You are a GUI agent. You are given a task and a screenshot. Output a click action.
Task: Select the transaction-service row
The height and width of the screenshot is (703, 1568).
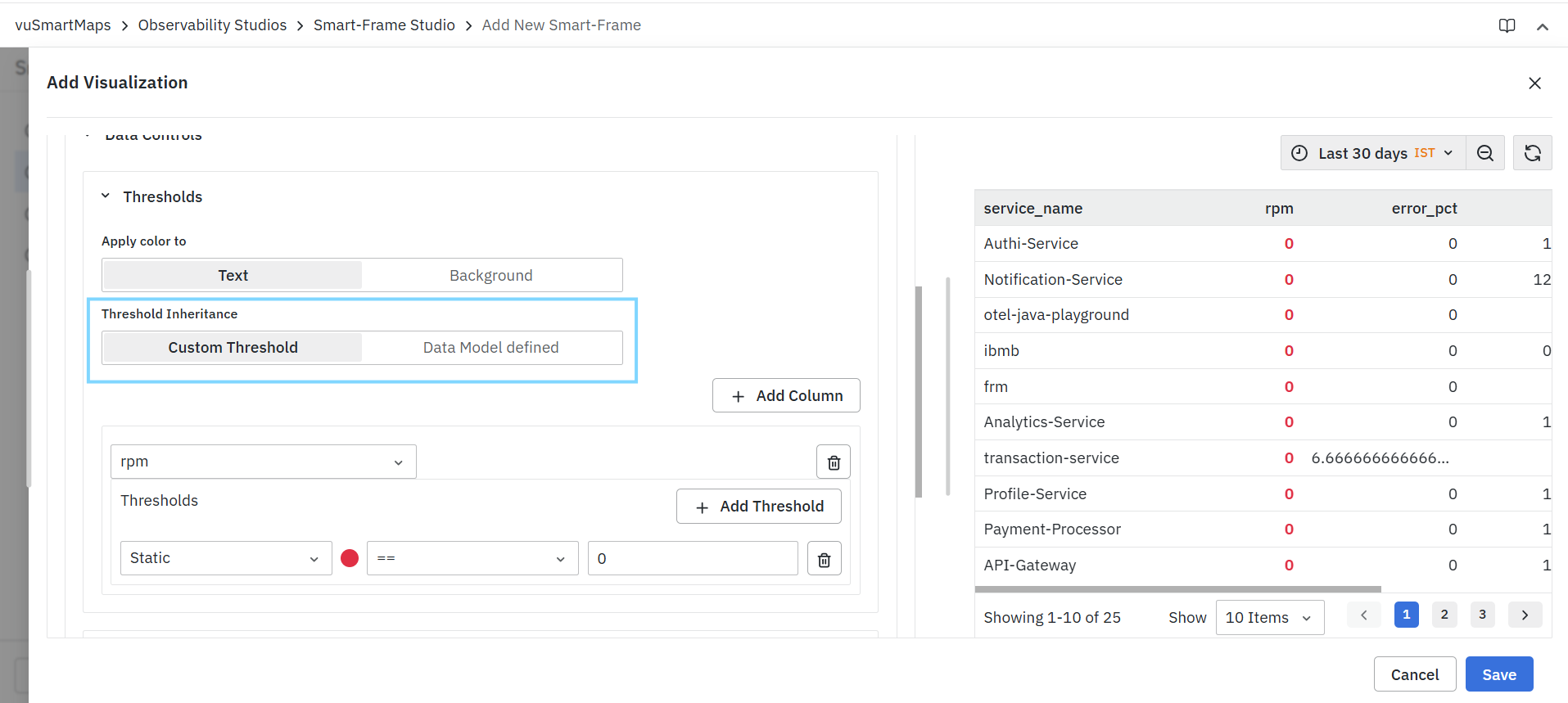[1263, 458]
